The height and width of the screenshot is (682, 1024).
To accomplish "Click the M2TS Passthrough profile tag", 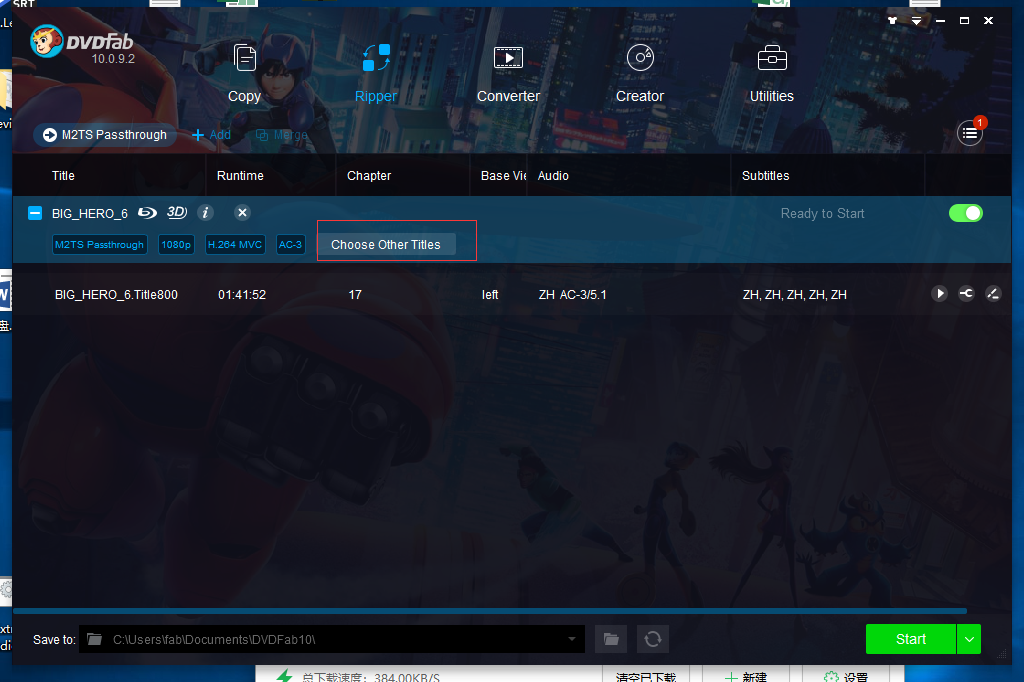I will (x=99, y=244).
